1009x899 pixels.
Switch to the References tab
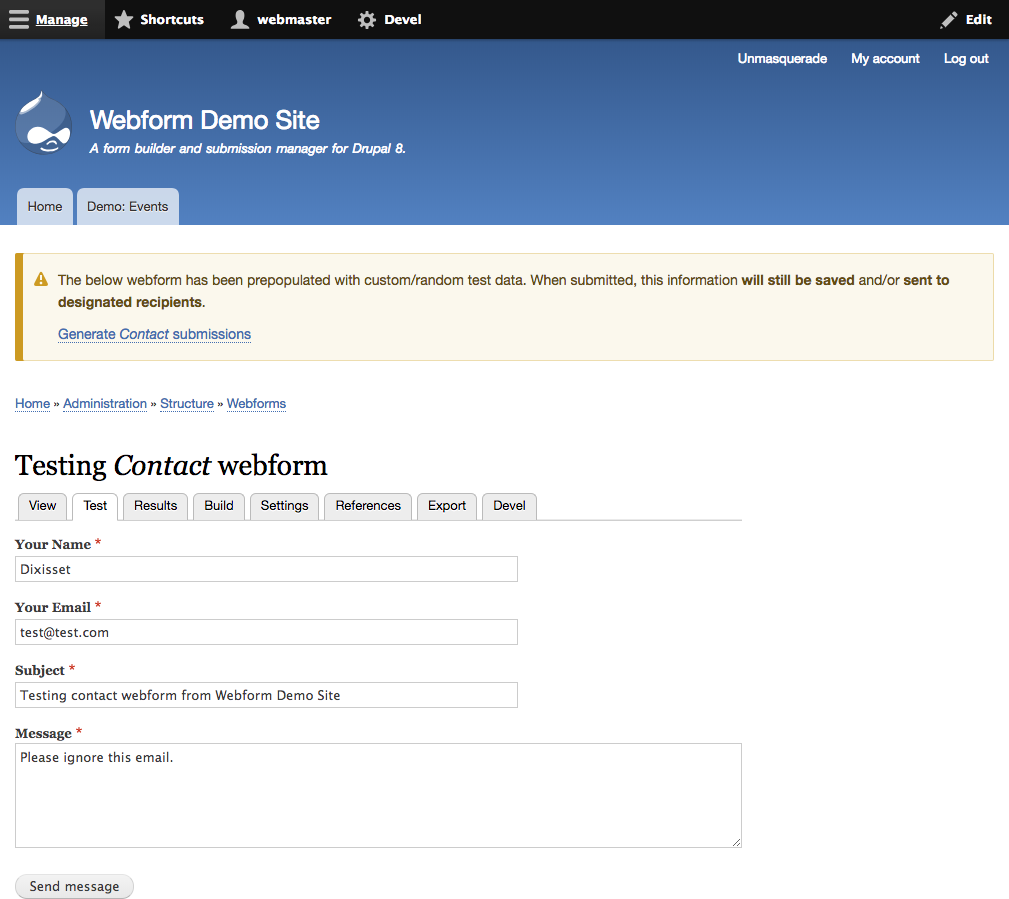pyautogui.click(x=368, y=506)
